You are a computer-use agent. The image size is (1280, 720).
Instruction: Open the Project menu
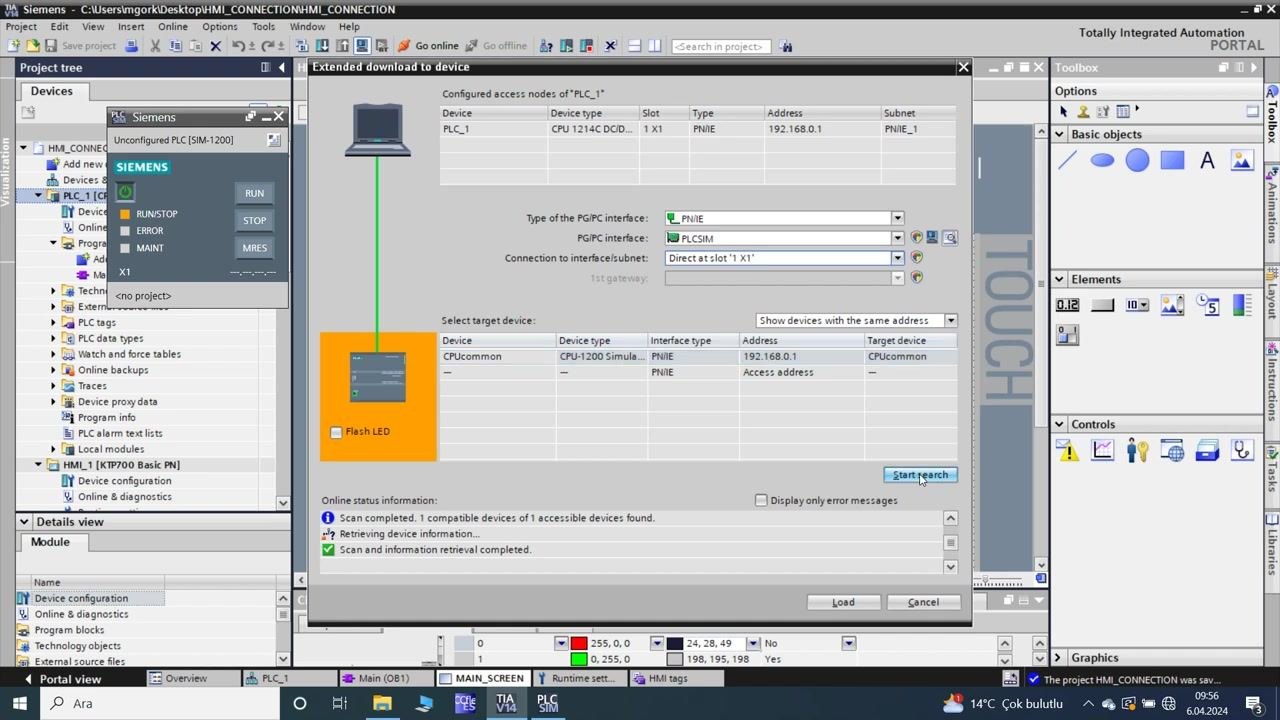pyautogui.click(x=21, y=27)
